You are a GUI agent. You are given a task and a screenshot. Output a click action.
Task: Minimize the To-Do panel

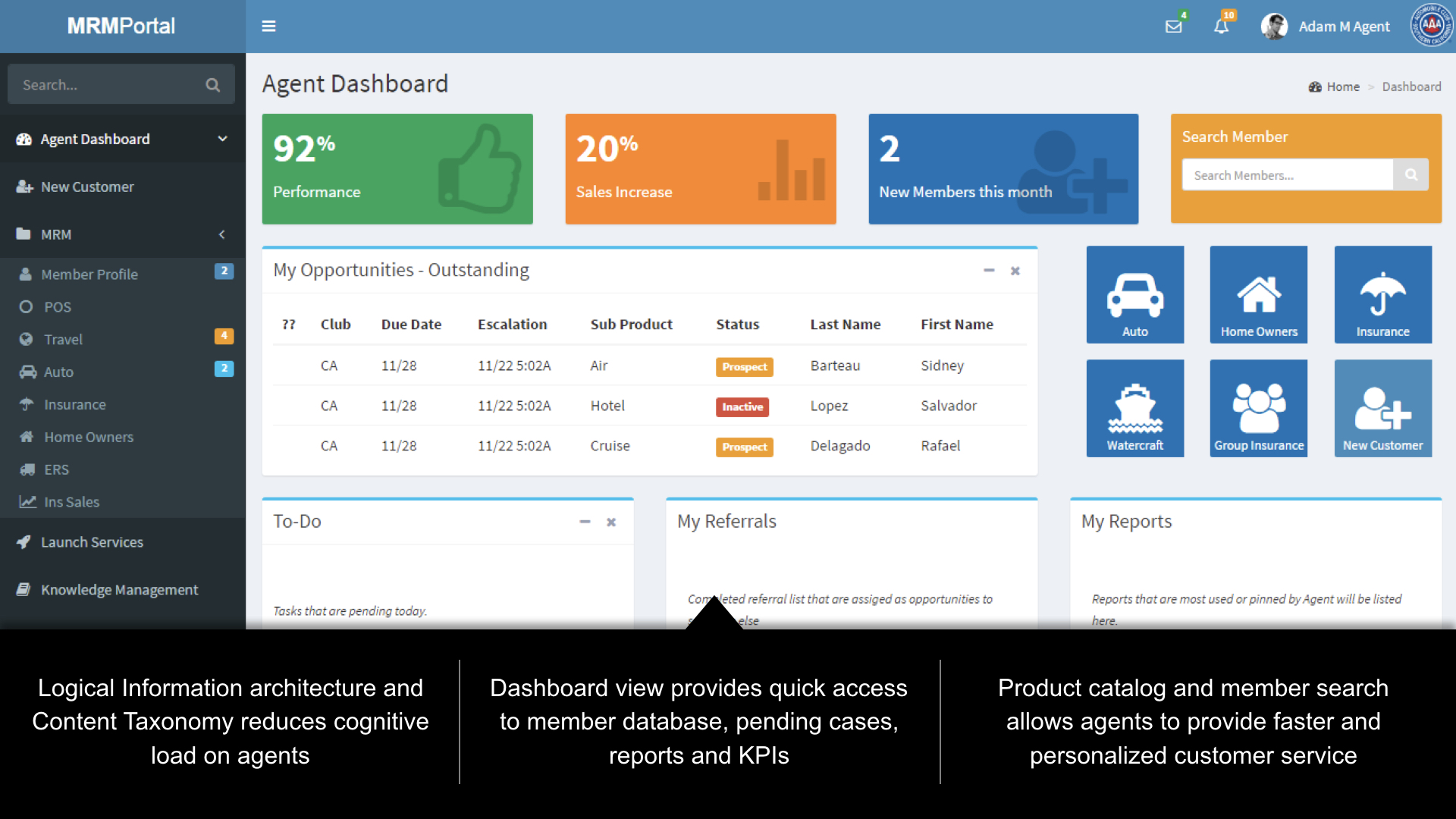(x=585, y=522)
